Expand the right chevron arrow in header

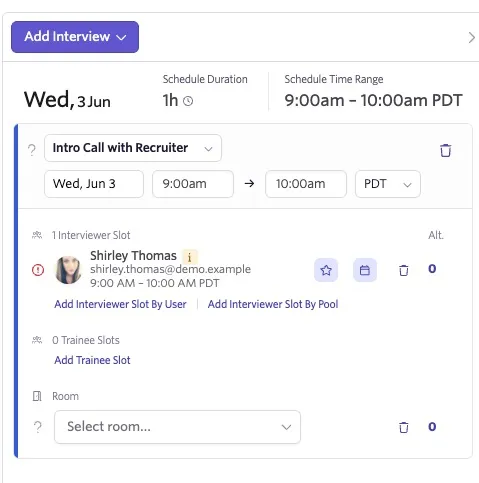(x=471, y=38)
